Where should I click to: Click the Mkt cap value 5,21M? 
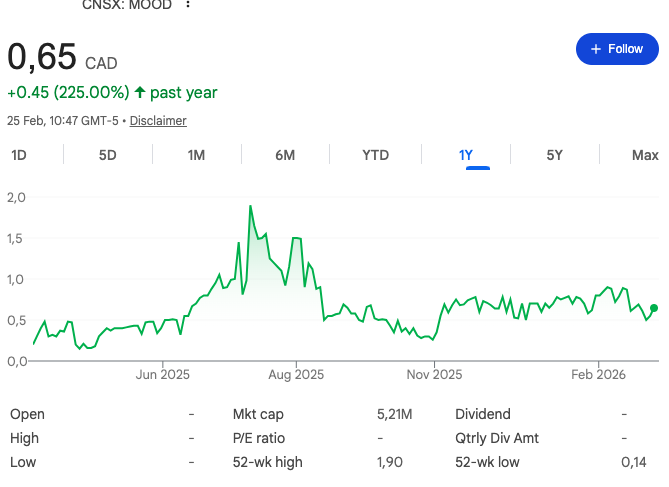coord(394,414)
